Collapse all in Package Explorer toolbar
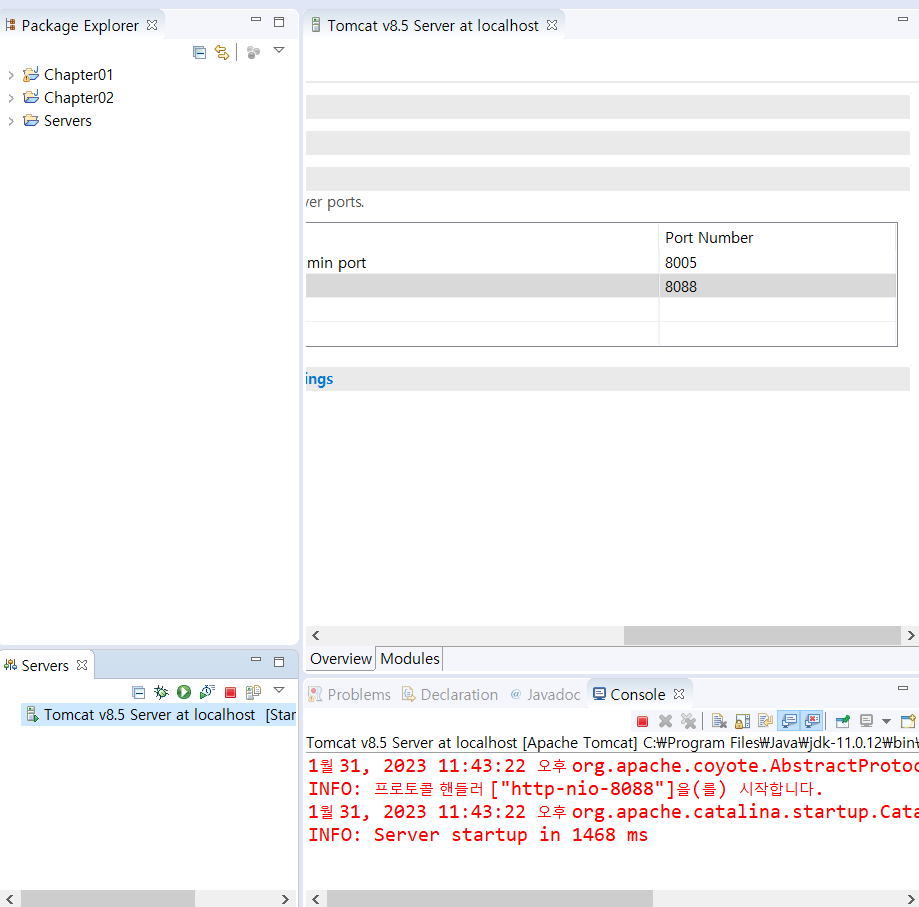919x907 pixels. [199, 53]
